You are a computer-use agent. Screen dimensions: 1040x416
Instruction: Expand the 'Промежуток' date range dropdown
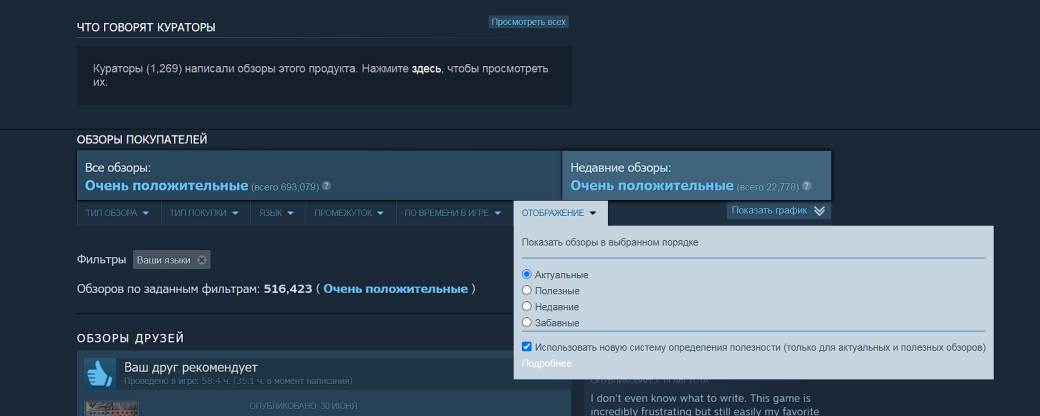(x=350, y=213)
